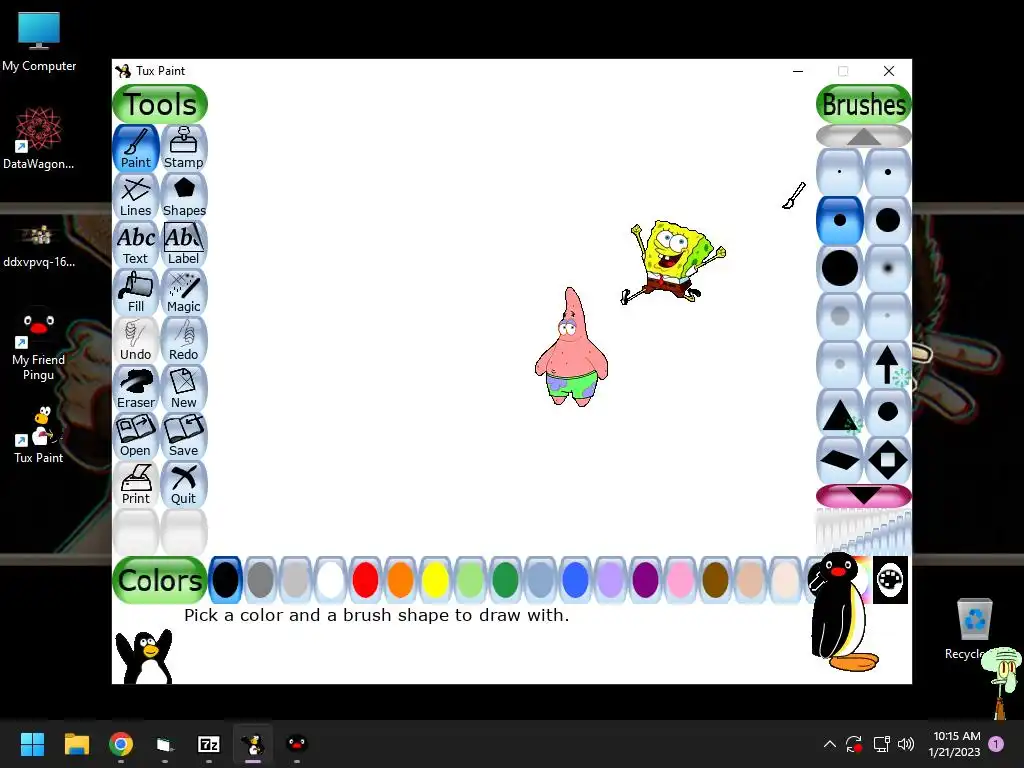Select the small dot brush, top right

[x=888, y=172]
